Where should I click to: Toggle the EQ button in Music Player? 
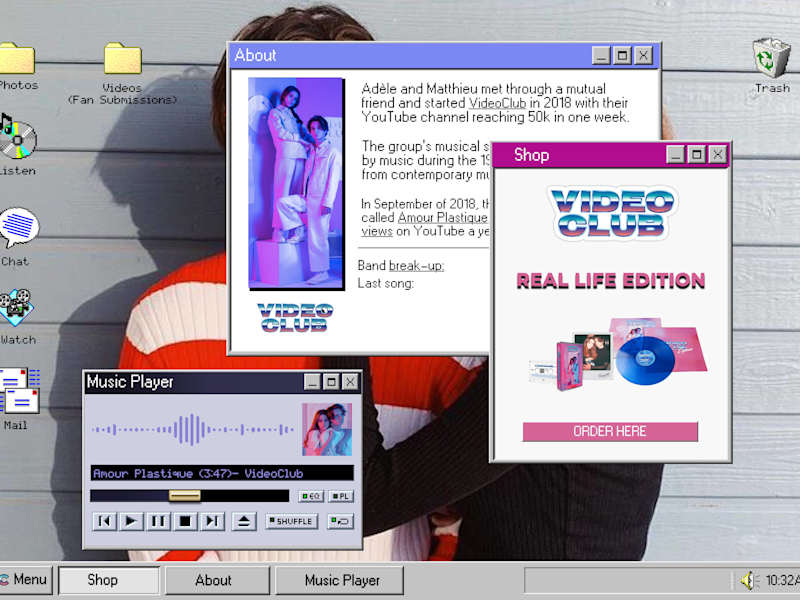311,496
